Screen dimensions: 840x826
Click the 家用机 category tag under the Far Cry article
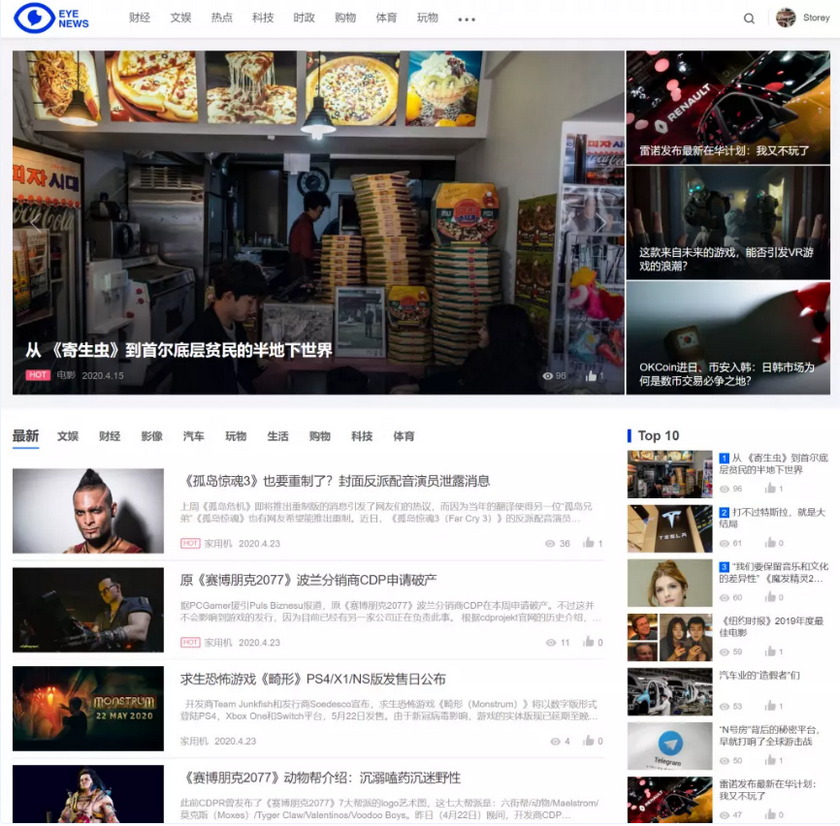[x=215, y=543]
